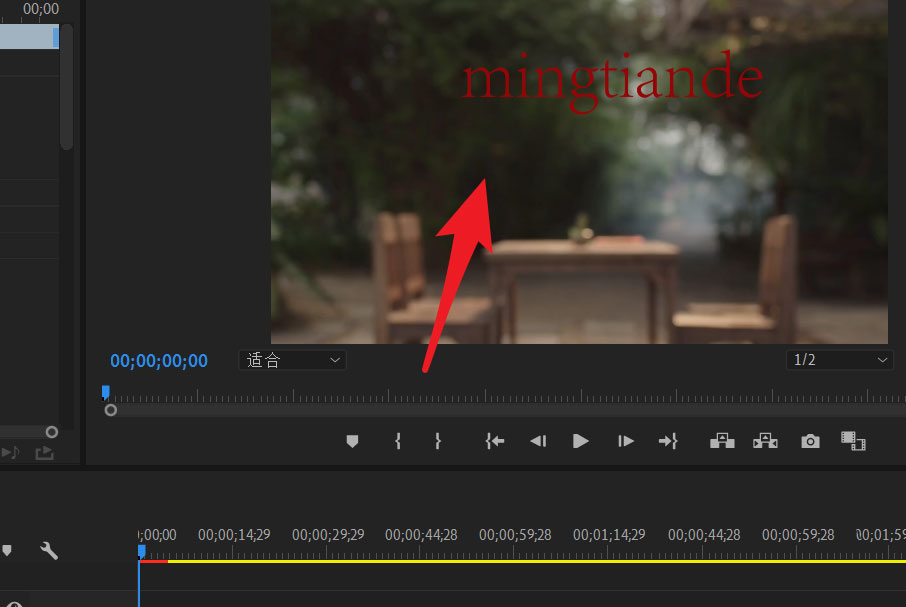Click the 00;00;00;00 playhead timecode
Screen dimensions: 906x607
pos(159,361)
